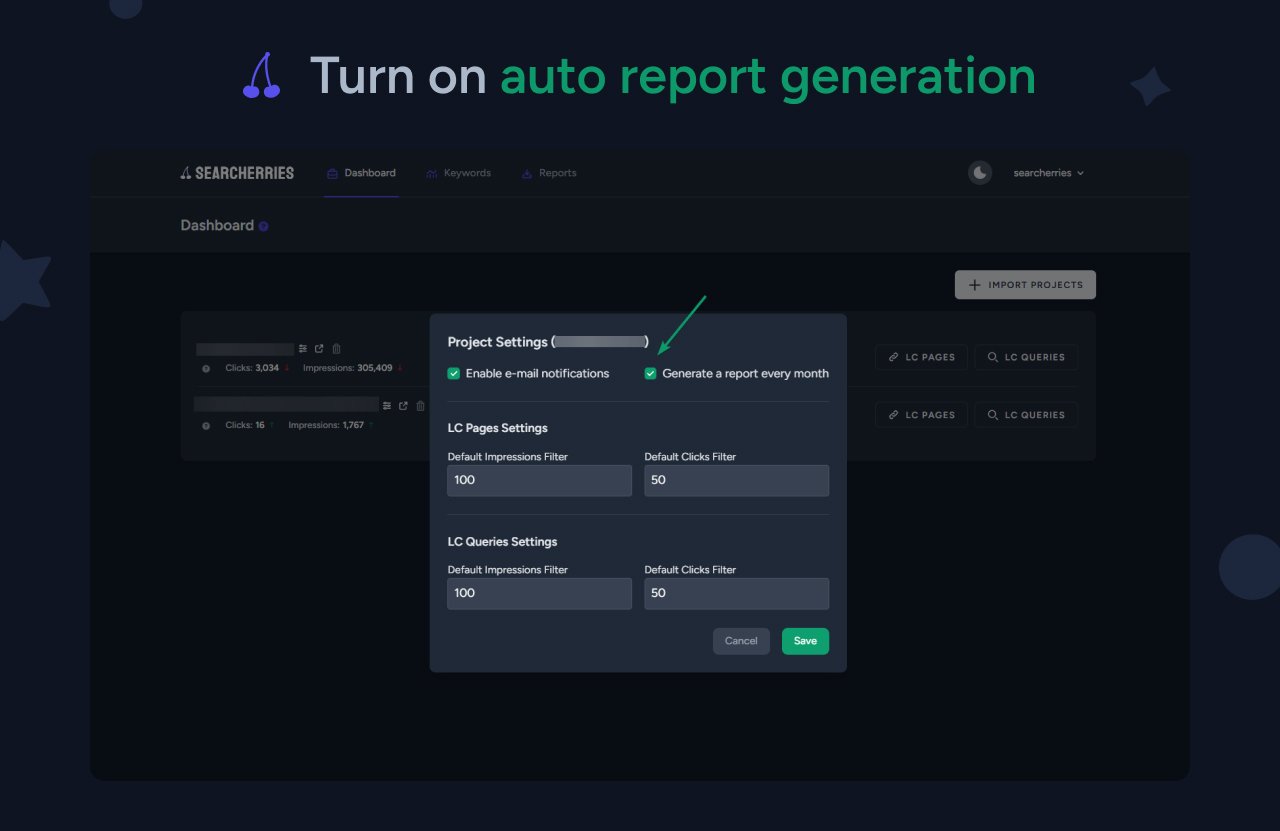Open the Keywords tab
Screen dimensions: 1280x831
tap(458, 173)
